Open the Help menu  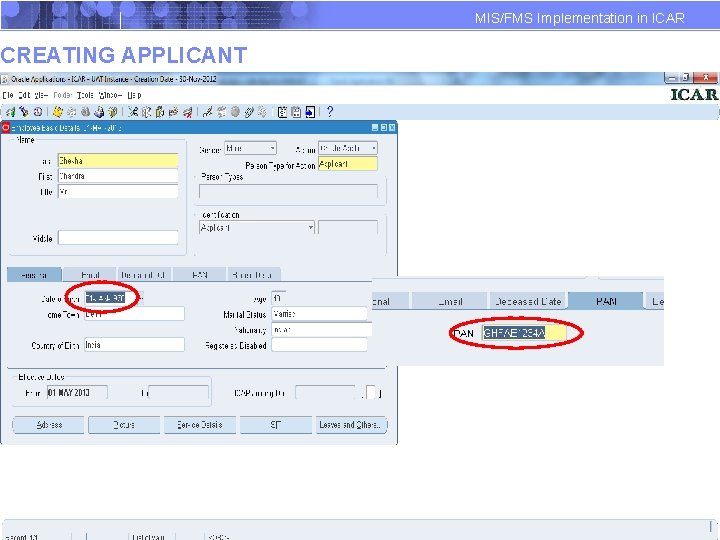tap(134, 95)
